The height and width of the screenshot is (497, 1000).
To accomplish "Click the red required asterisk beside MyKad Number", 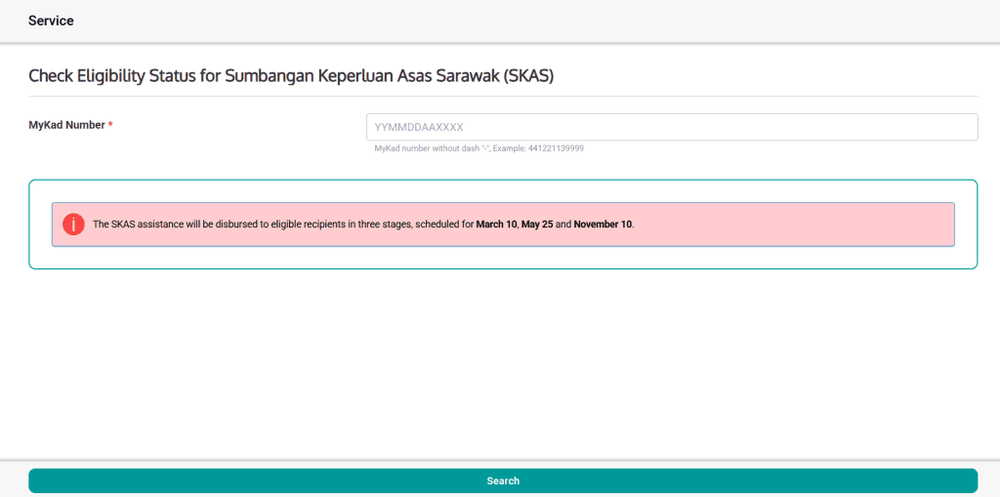I will pos(110,125).
